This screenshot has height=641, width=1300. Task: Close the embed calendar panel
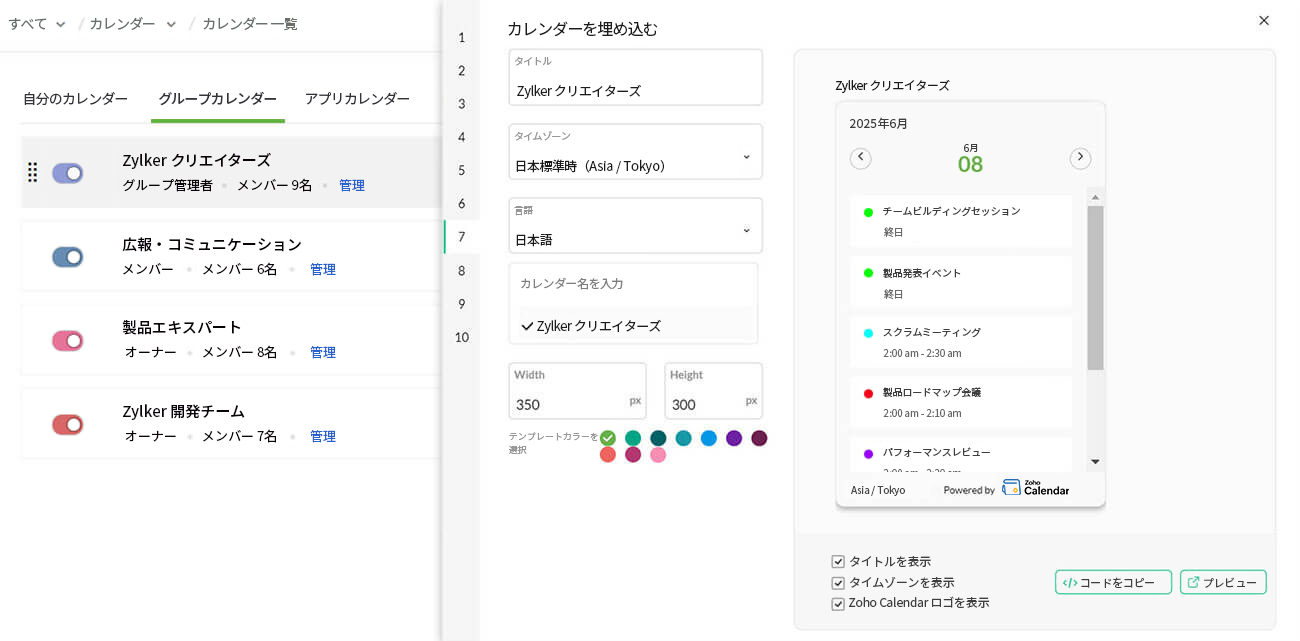(1264, 20)
